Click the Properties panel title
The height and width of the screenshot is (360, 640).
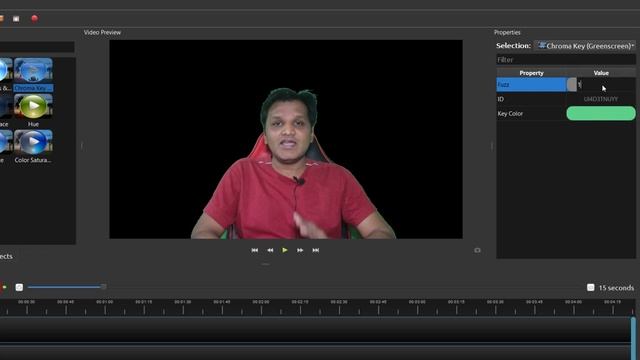tap(507, 32)
